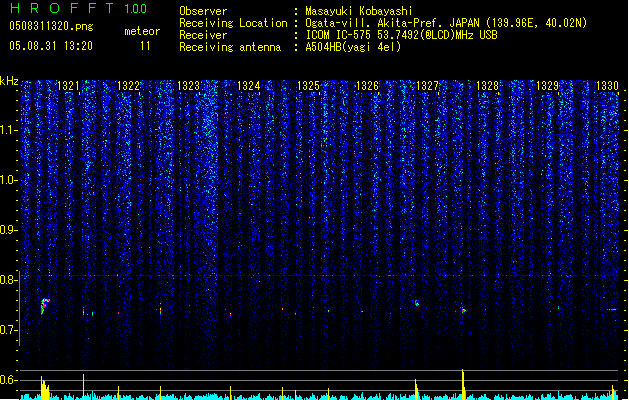Viewport: 629px width, 400px height.
Task: Click the 1327 time marker
Action: 428,86
